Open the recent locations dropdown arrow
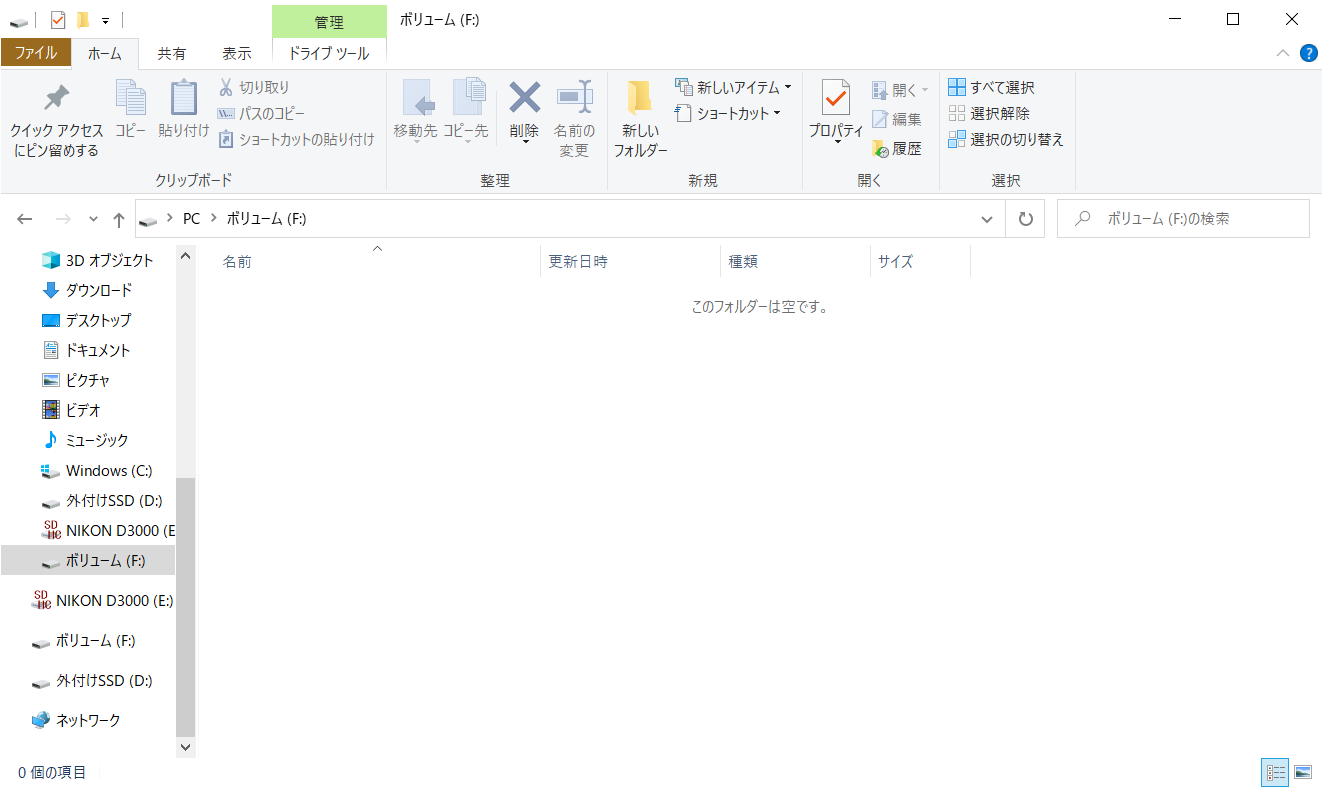The image size is (1323, 788). [x=94, y=219]
